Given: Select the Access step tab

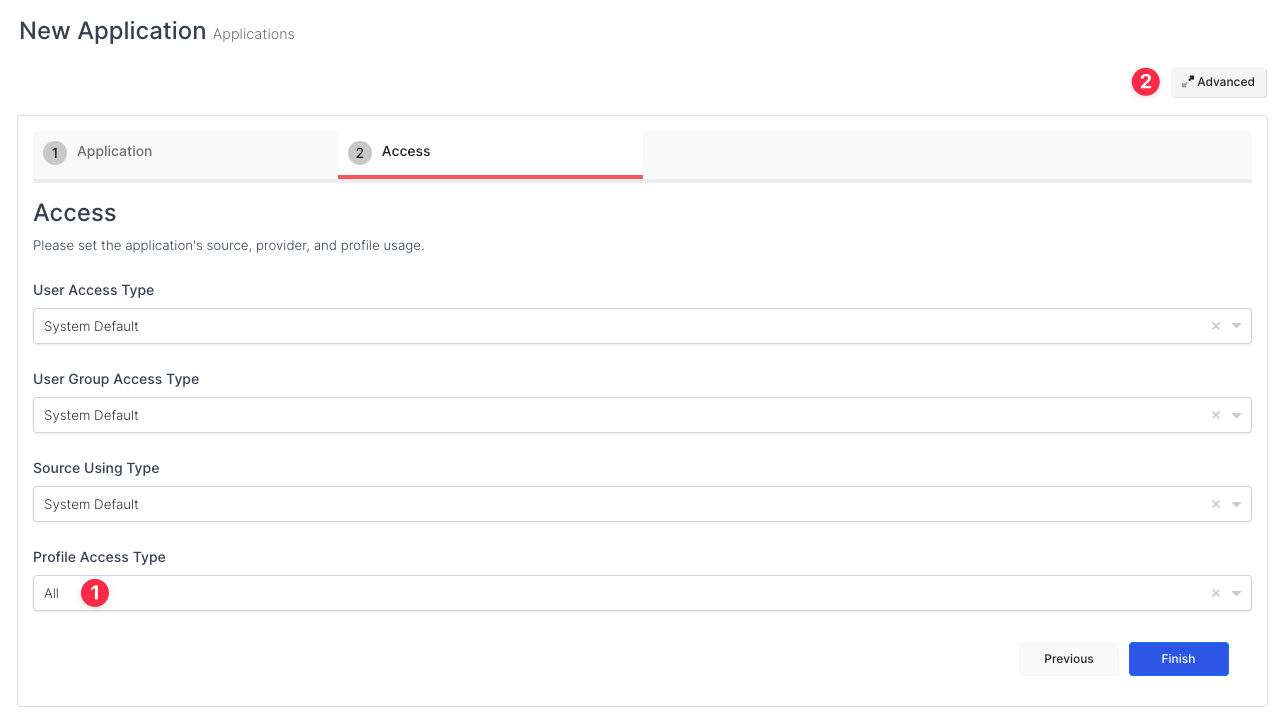Looking at the screenshot, I should pos(405,152).
